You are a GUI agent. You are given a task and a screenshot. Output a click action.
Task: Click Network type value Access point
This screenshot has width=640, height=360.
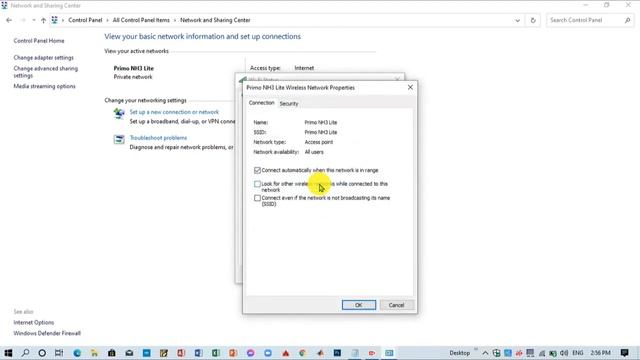coord(319,142)
